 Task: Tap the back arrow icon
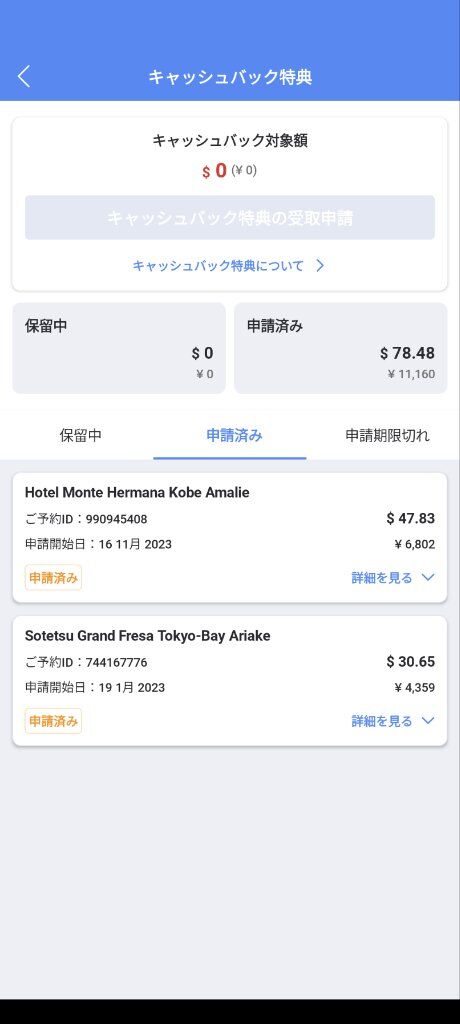[24, 76]
